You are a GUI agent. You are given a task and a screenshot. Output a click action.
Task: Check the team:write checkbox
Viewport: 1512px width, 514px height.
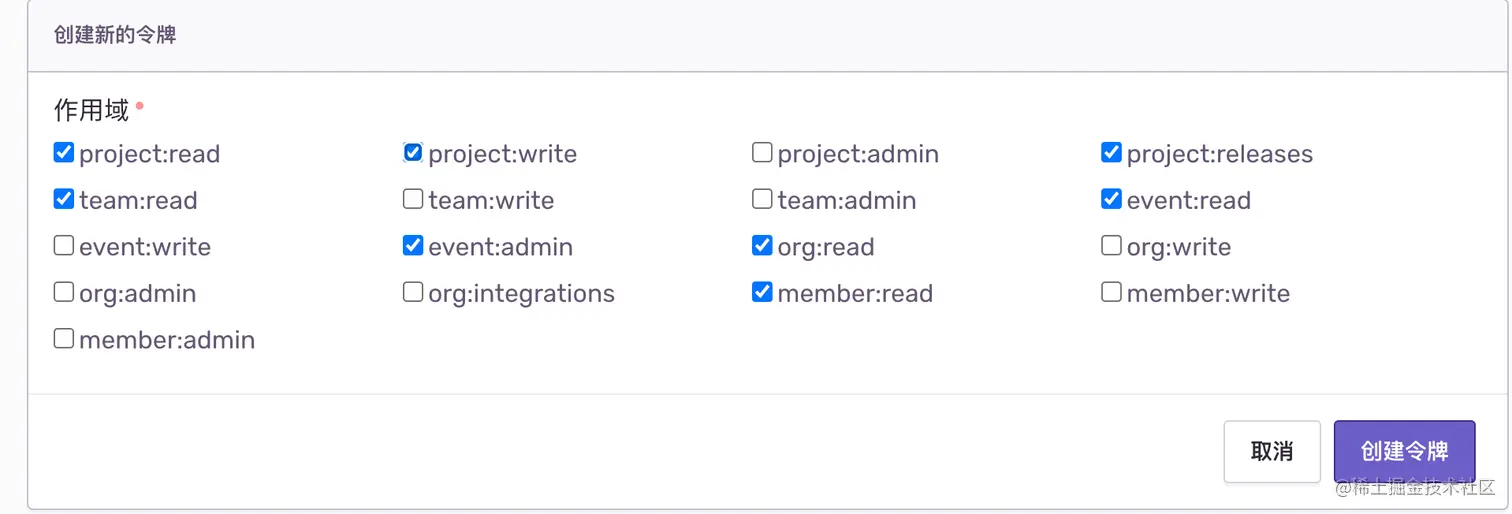pos(413,199)
